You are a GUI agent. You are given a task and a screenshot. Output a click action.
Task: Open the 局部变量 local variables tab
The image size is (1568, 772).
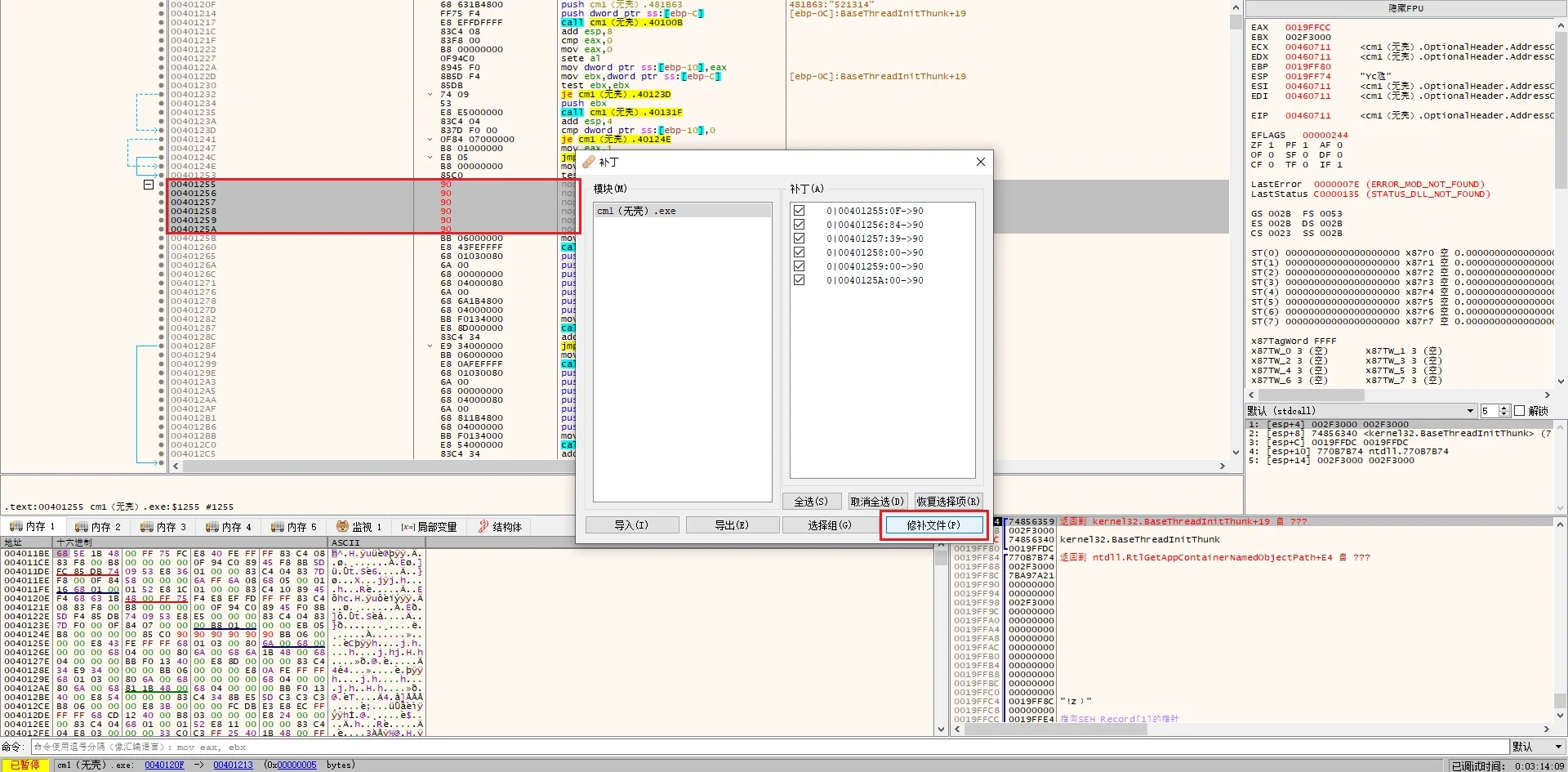(429, 527)
